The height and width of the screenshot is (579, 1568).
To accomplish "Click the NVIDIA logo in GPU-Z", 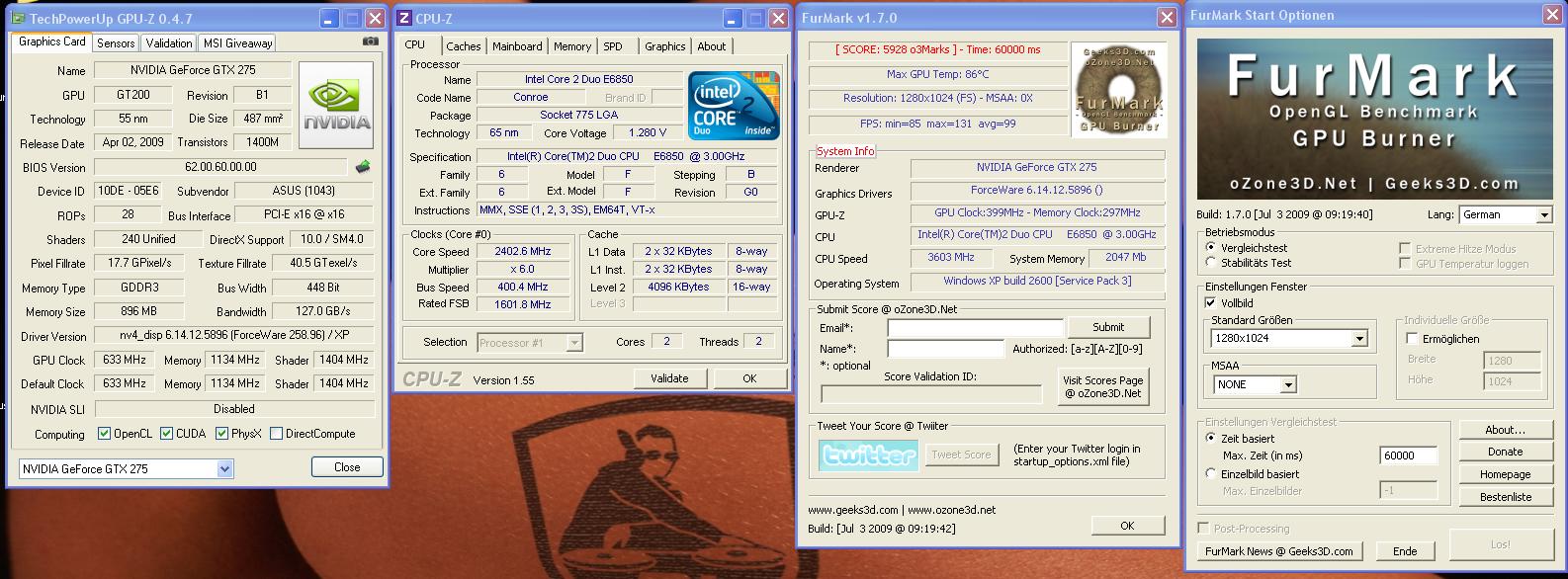I will 336,105.
